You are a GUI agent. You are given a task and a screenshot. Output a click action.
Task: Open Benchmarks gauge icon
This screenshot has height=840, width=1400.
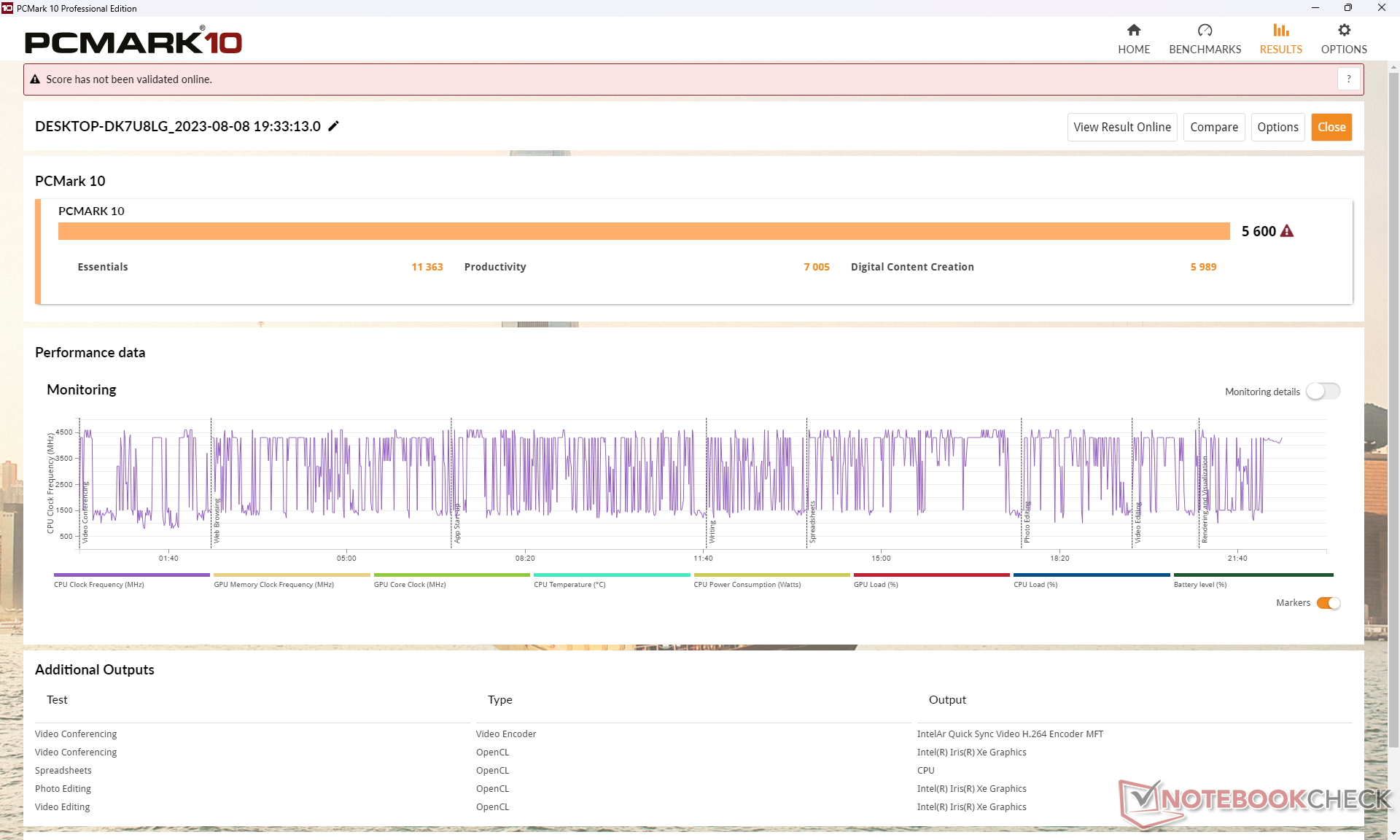click(x=1205, y=31)
